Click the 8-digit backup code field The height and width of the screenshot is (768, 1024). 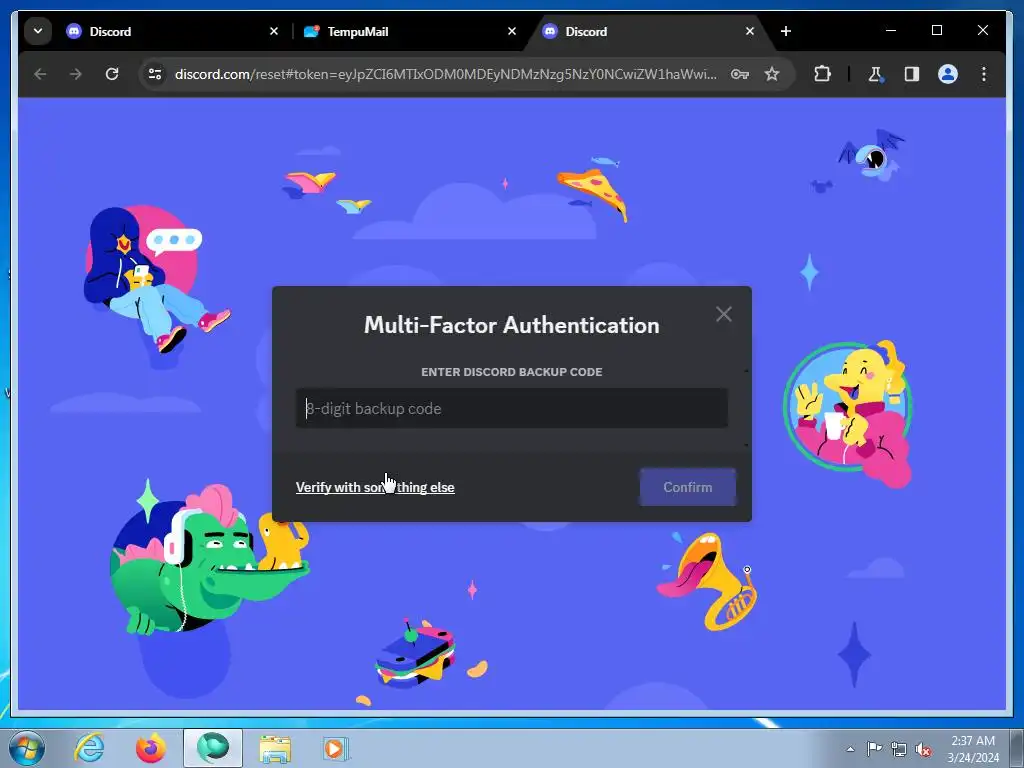tap(511, 408)
